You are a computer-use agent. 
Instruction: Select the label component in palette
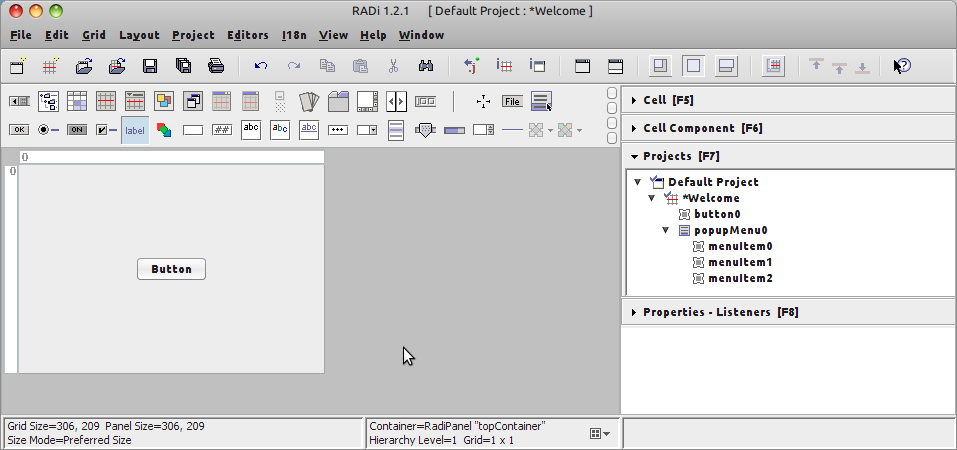[x=135, y=130]
